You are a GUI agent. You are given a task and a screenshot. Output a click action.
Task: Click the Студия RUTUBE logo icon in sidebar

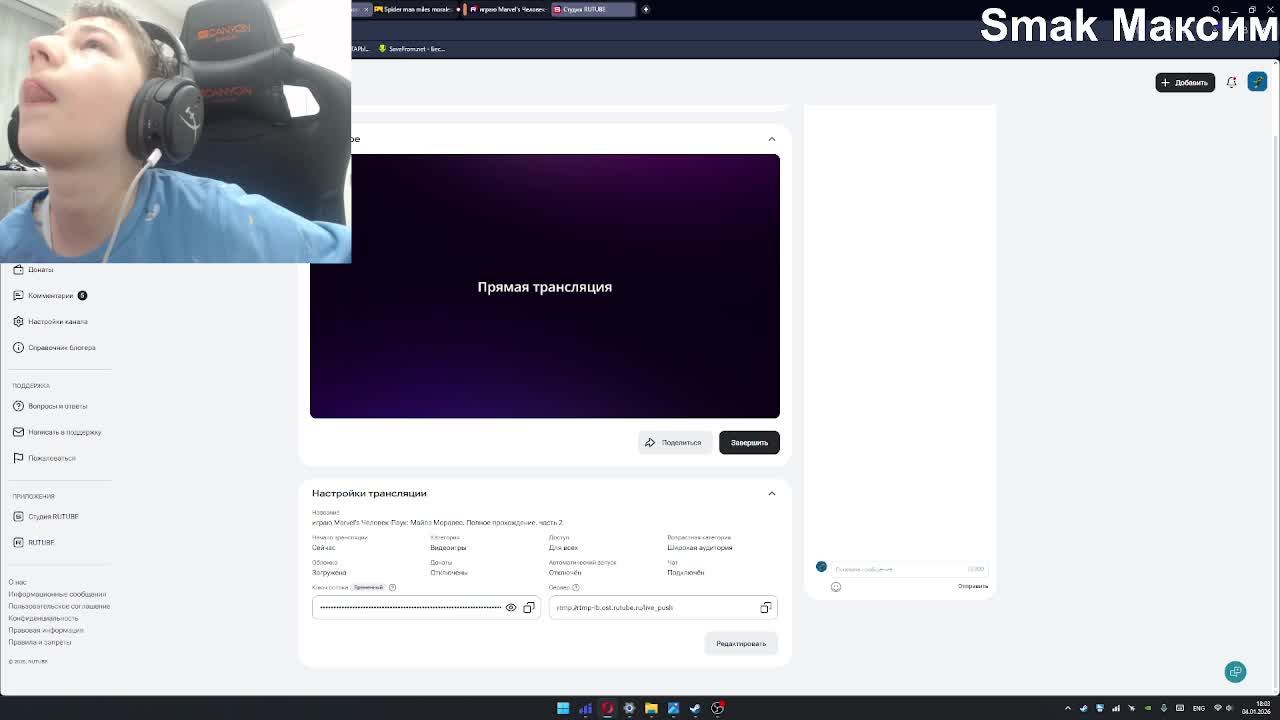click(18, 516)
